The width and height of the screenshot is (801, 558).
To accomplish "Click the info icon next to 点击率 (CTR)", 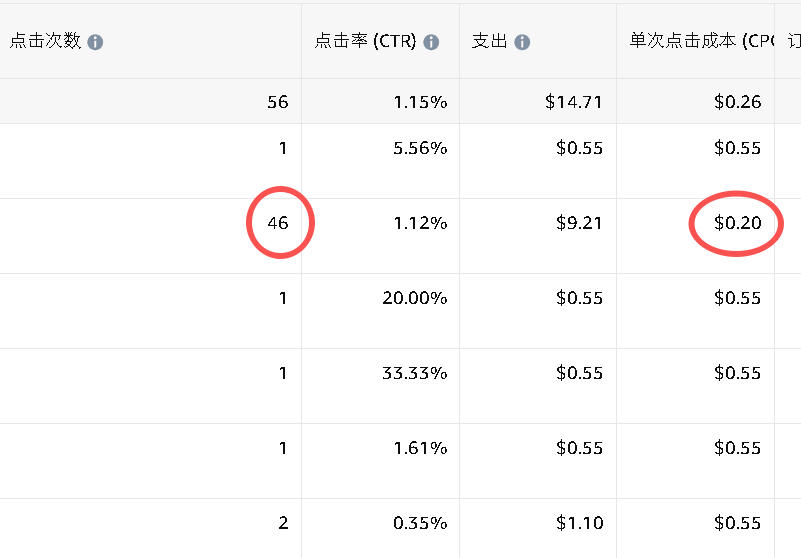I will click(x=431, y=42).
